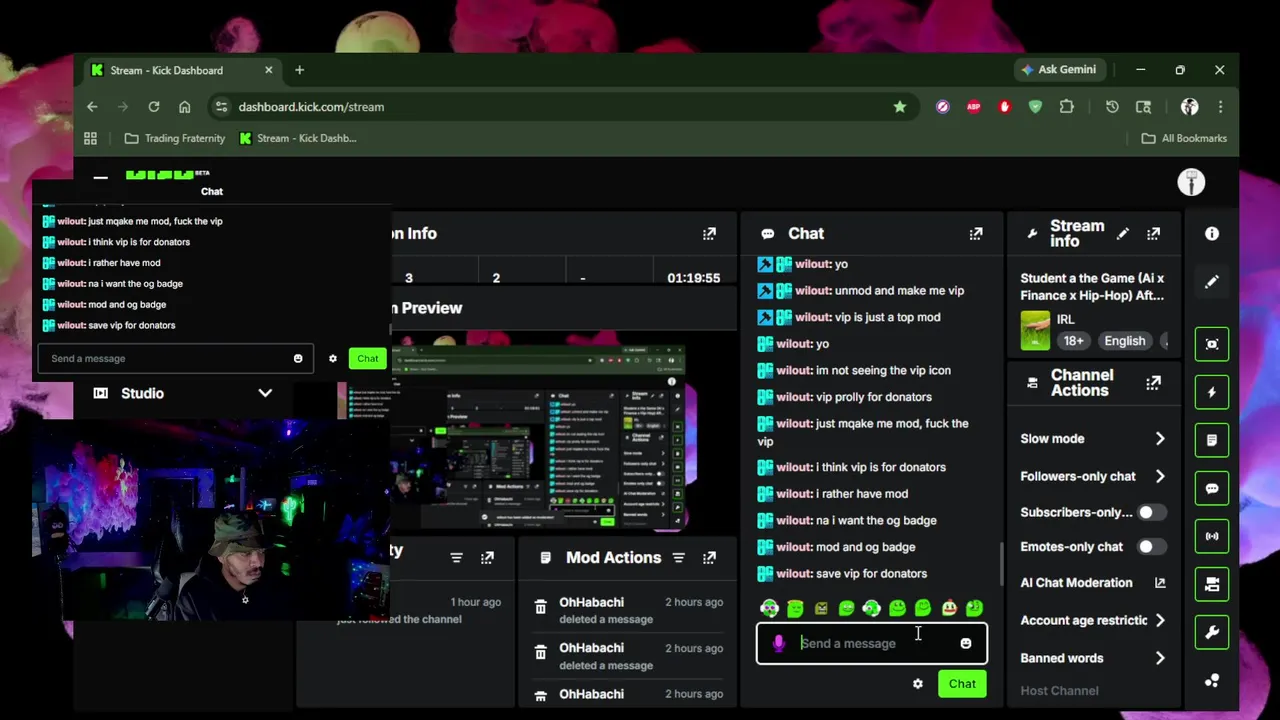The width and height of the screenshot is (1280, 720).
Task: Click the green Chat button in main chat
Action: (x=962, y=684)
